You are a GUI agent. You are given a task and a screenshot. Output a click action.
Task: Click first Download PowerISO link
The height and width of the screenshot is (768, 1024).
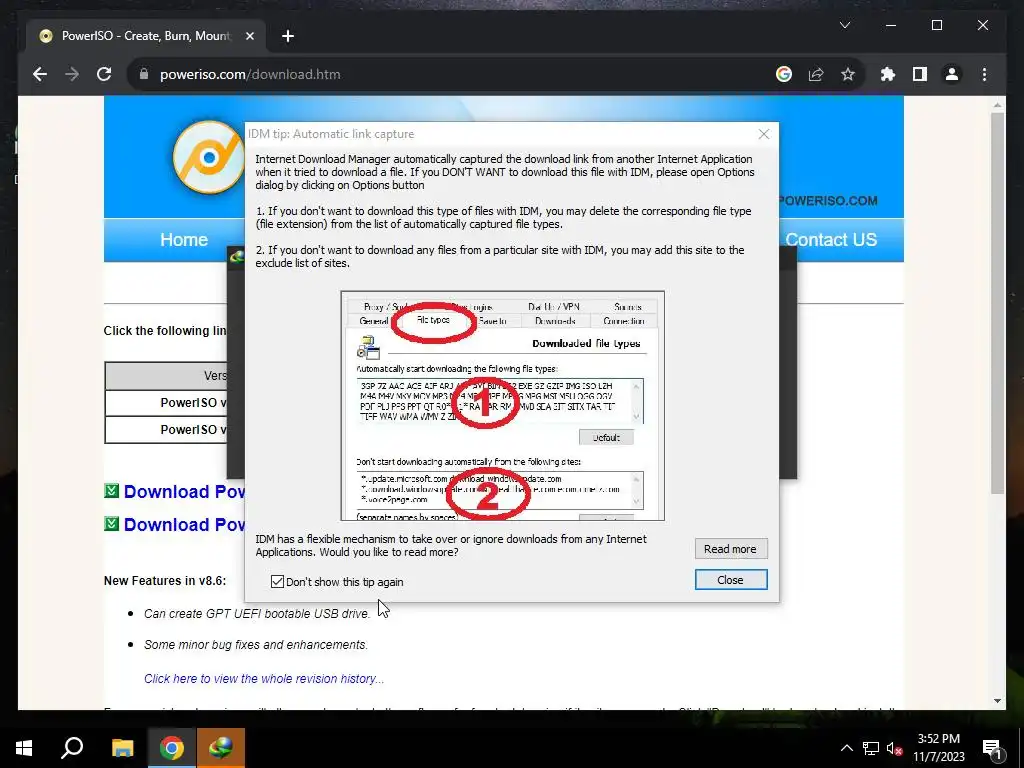[184, 492]
